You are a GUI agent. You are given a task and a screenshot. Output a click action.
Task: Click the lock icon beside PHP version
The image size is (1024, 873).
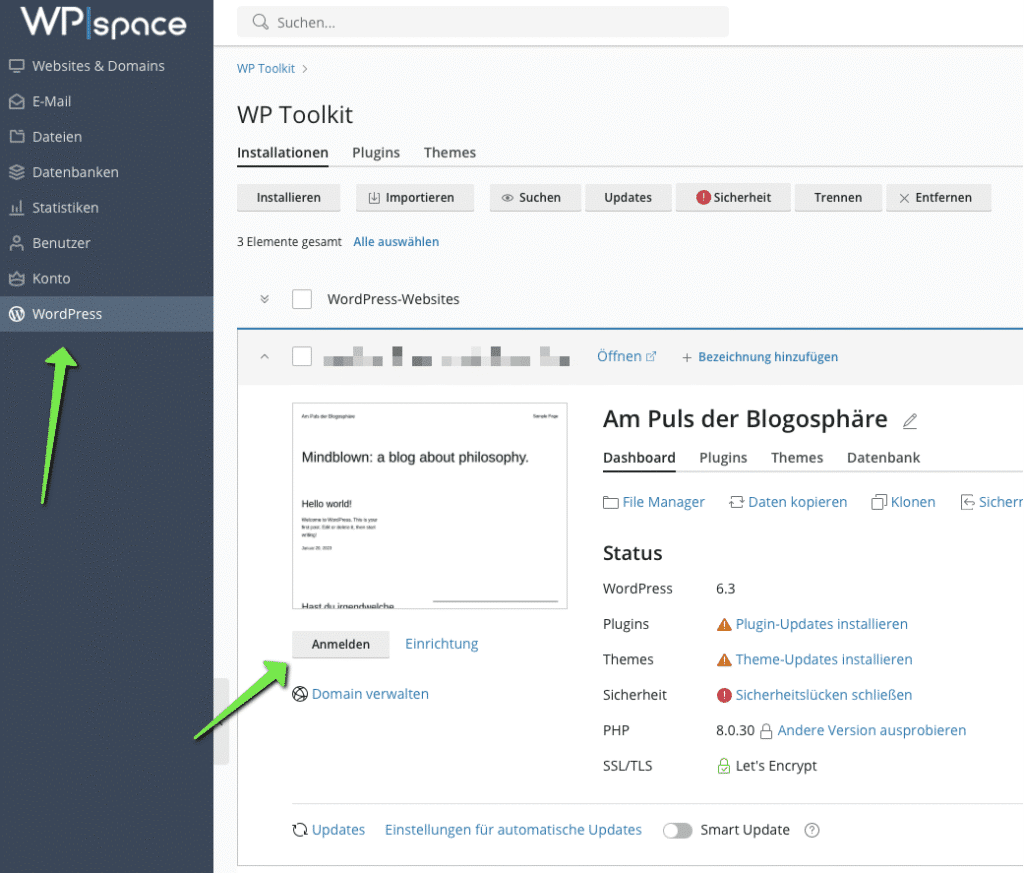[x=766, y=731]
